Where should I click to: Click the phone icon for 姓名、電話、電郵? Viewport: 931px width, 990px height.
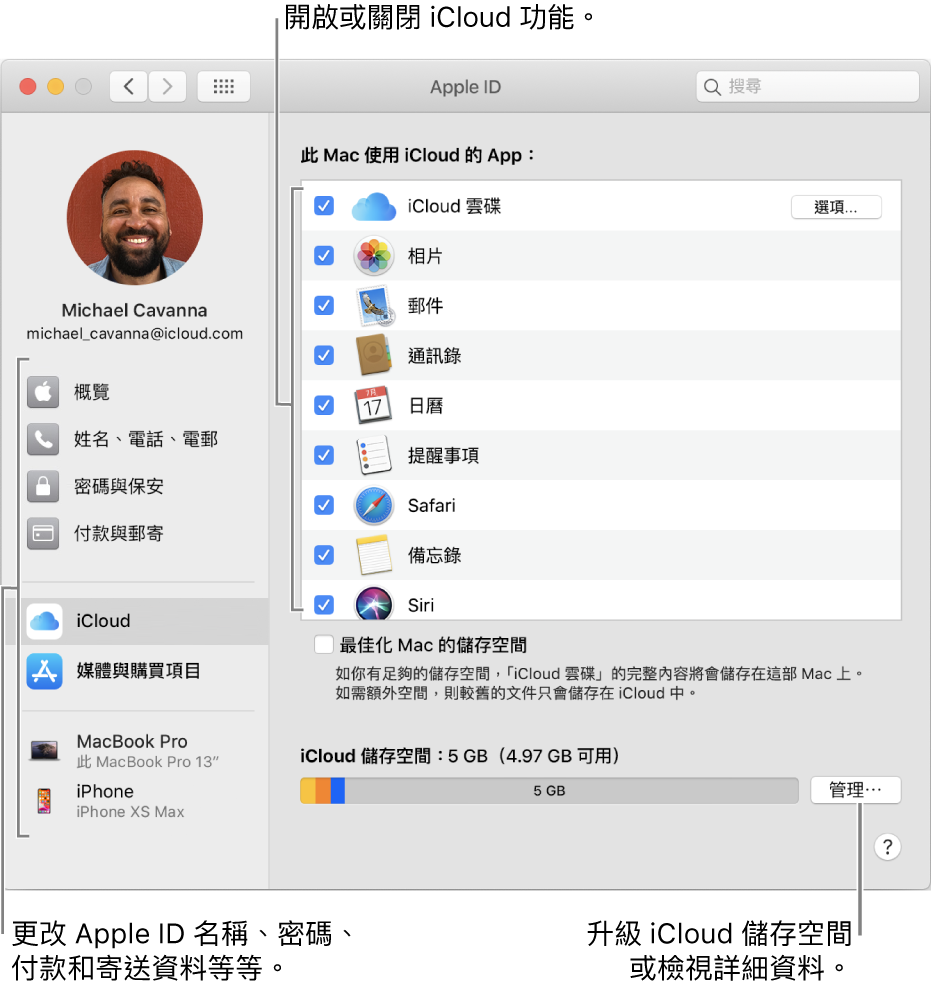[43, 439]
